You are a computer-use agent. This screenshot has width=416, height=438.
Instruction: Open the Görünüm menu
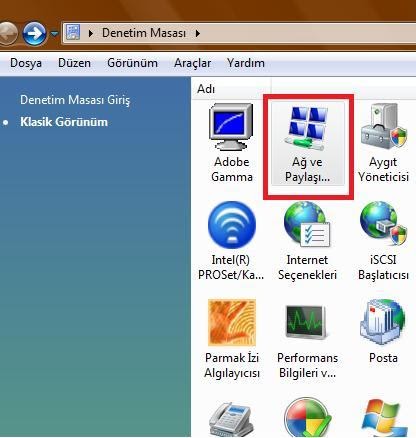133,63
